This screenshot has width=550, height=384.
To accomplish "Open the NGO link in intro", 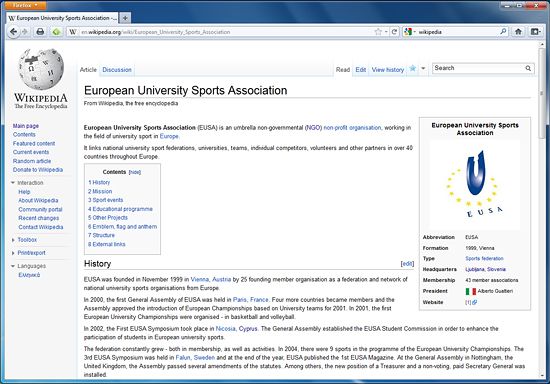I will click(314, 128).
